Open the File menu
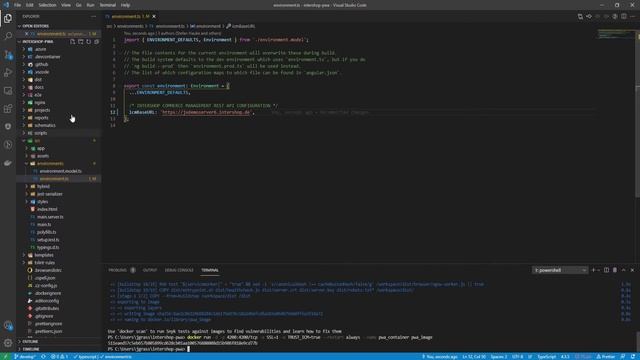640x360 pixels. (x=18, y=5)
